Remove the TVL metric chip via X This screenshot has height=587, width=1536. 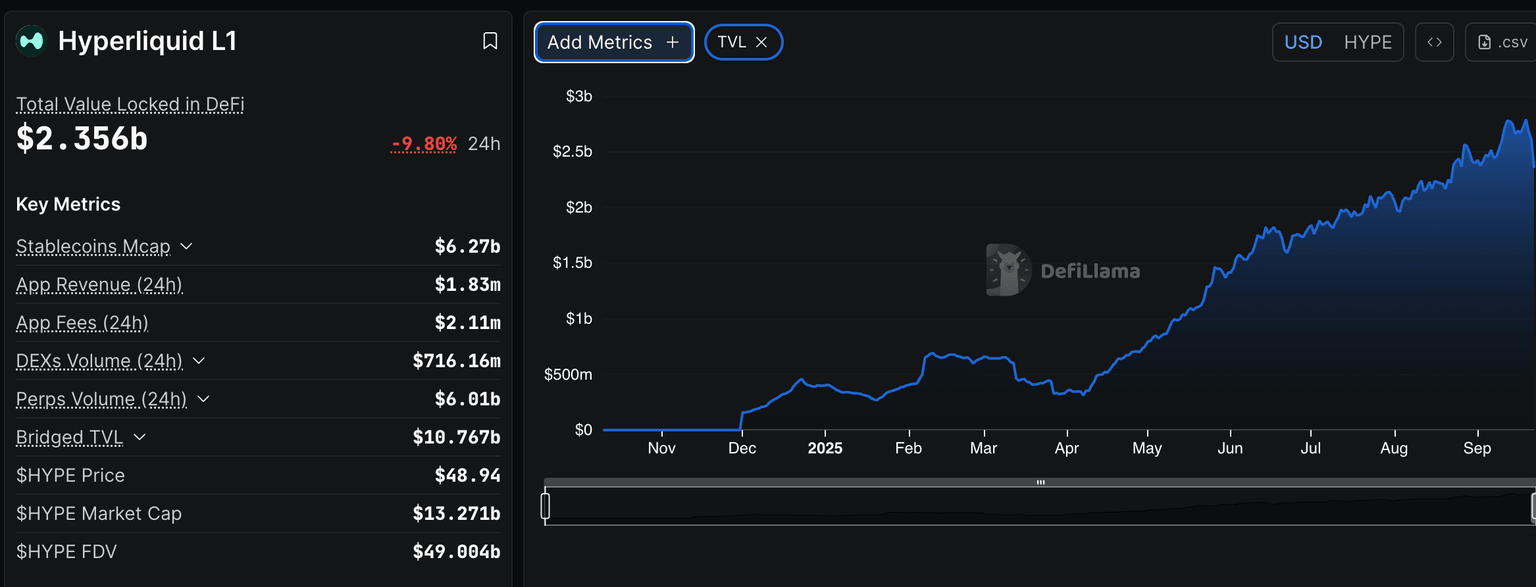[761, 42]
